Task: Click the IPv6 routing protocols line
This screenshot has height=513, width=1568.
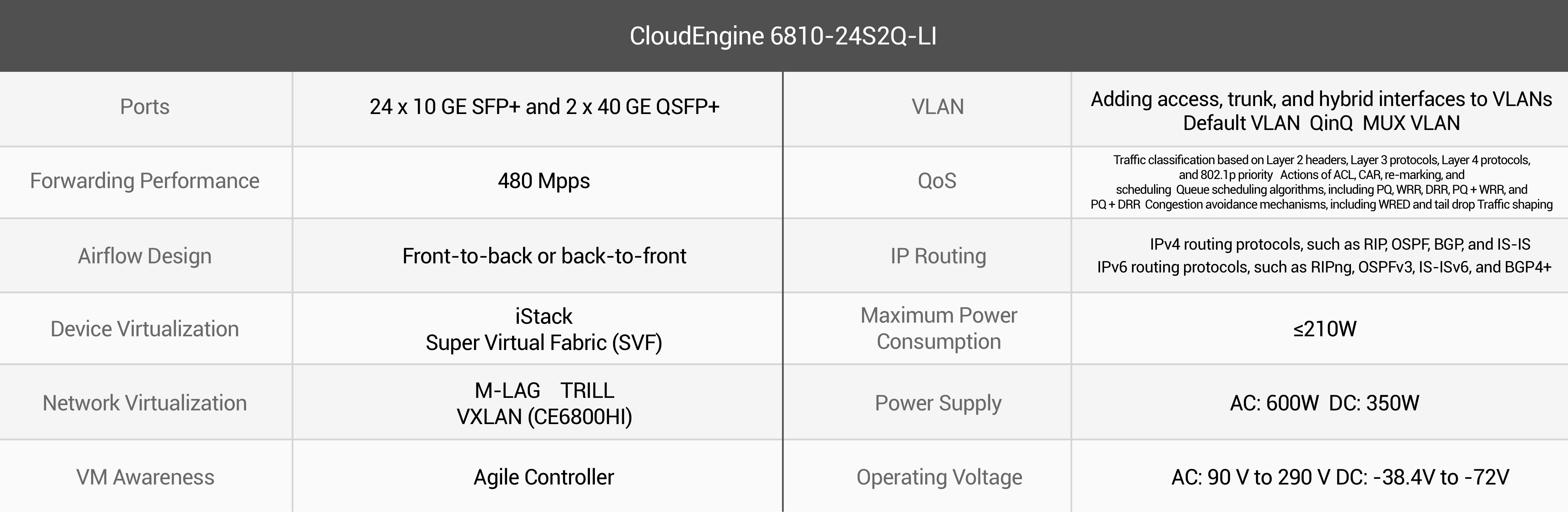Action: point(1324,267)
